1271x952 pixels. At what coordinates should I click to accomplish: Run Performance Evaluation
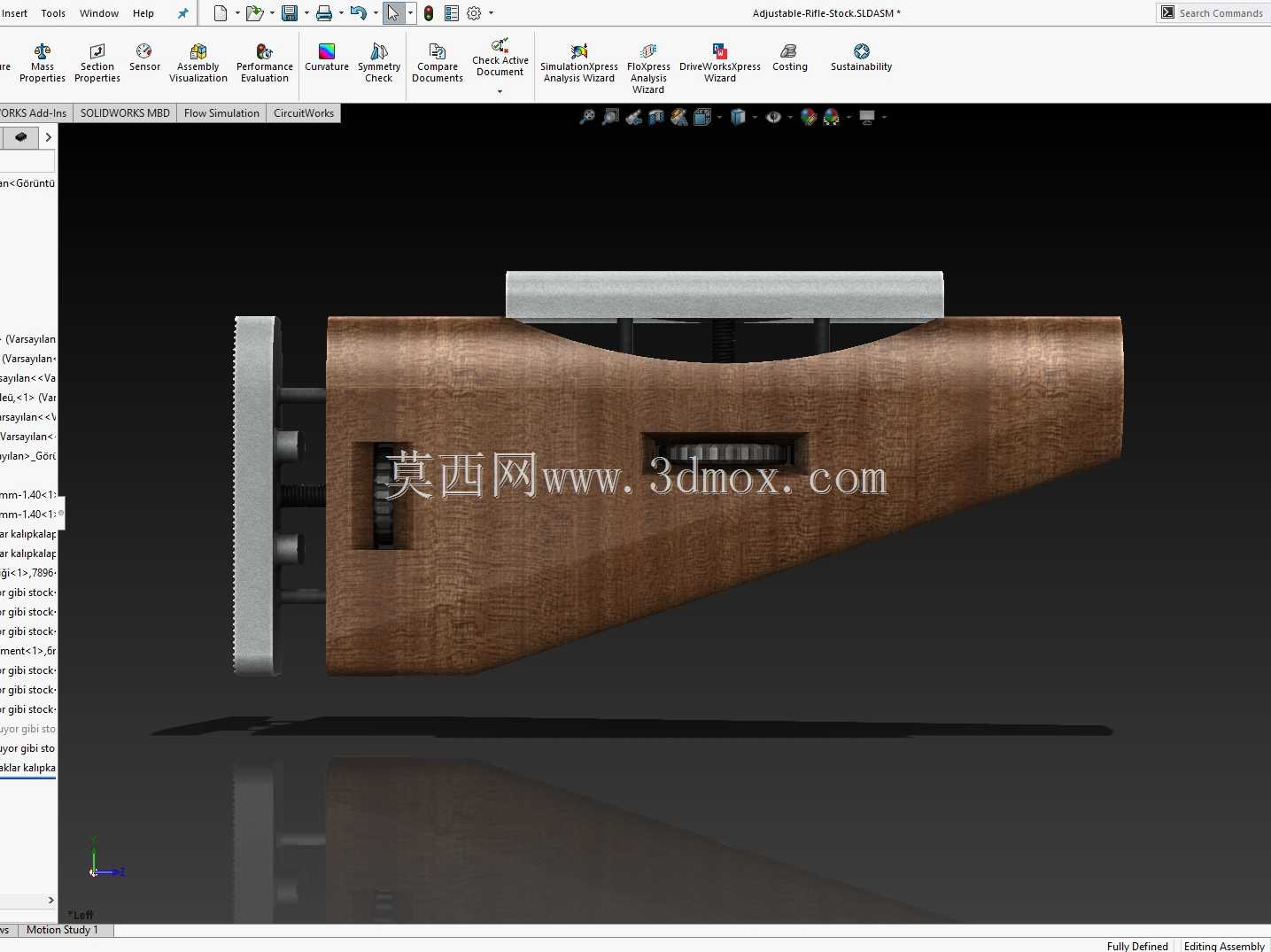265,63
